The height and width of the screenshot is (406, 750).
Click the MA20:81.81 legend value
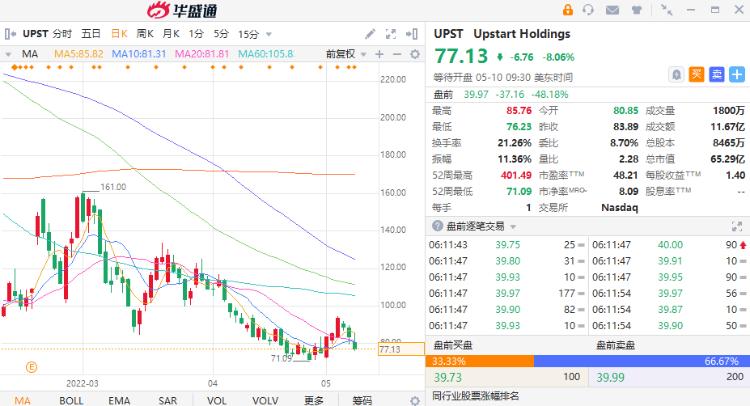tap(201, 54)
